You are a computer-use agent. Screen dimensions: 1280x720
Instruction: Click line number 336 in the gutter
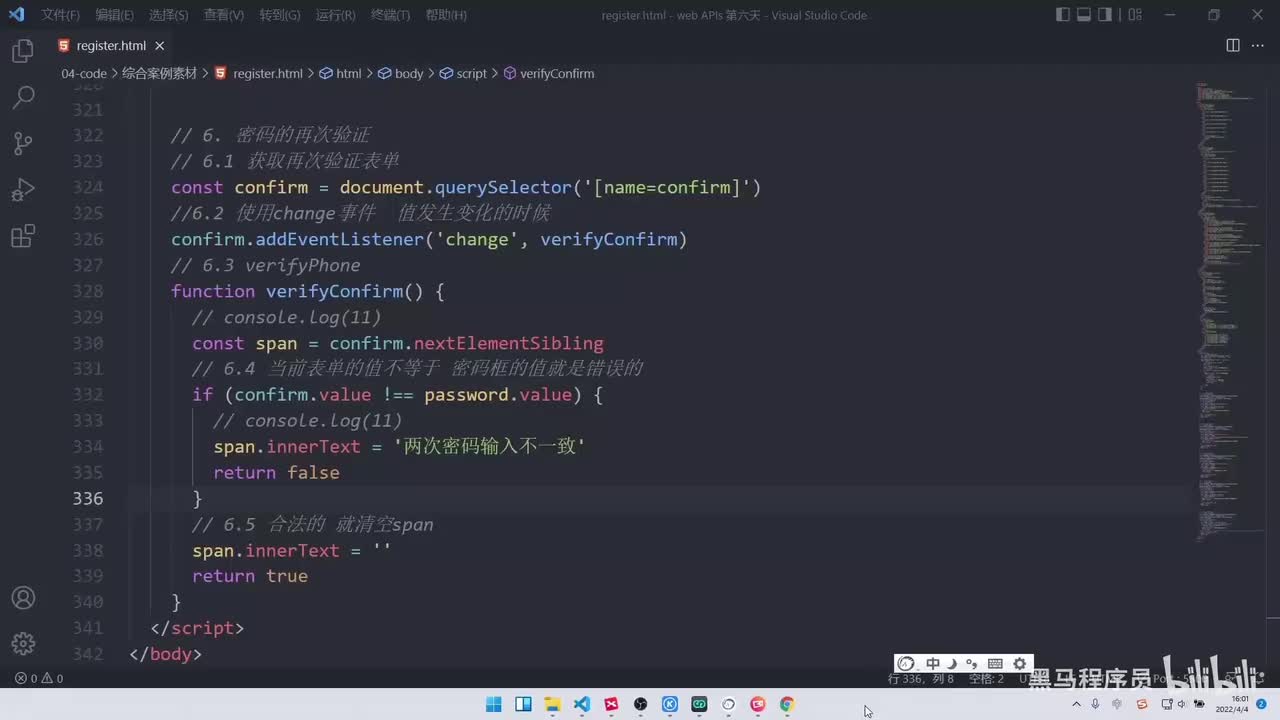[x=87, y=498]
